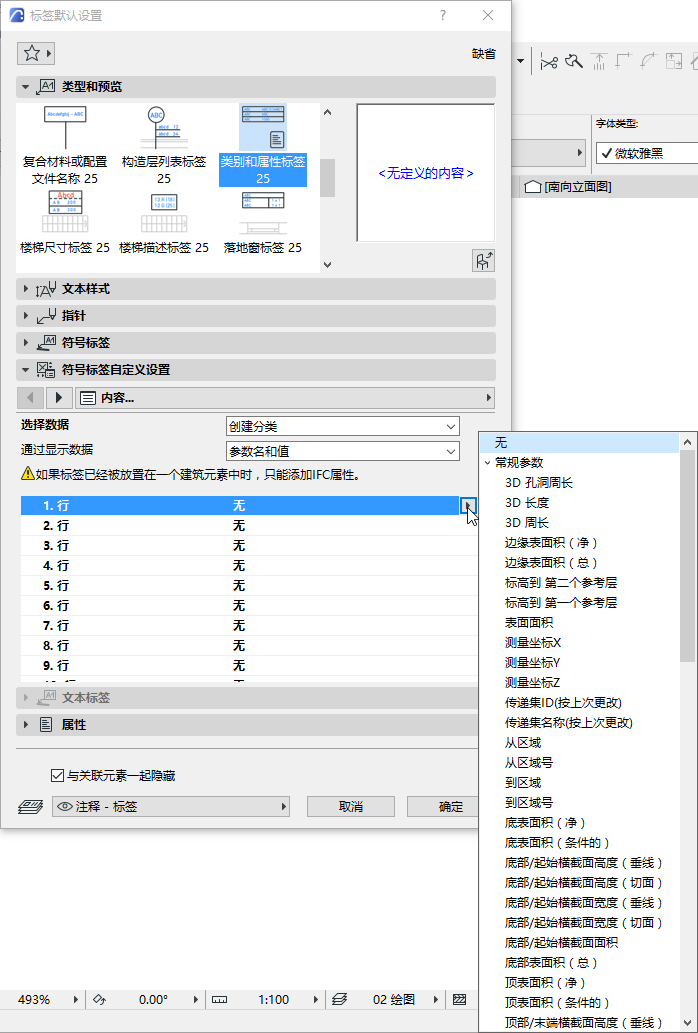Click the layer stack icon beside 注释 - 标签
This screenshot has width=698, height=1033.
pos(31,806)
